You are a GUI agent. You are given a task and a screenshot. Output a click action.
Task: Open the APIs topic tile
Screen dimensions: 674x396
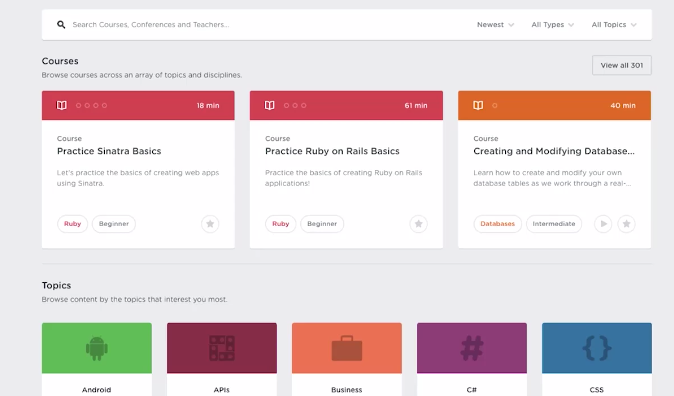pos(222,359)
